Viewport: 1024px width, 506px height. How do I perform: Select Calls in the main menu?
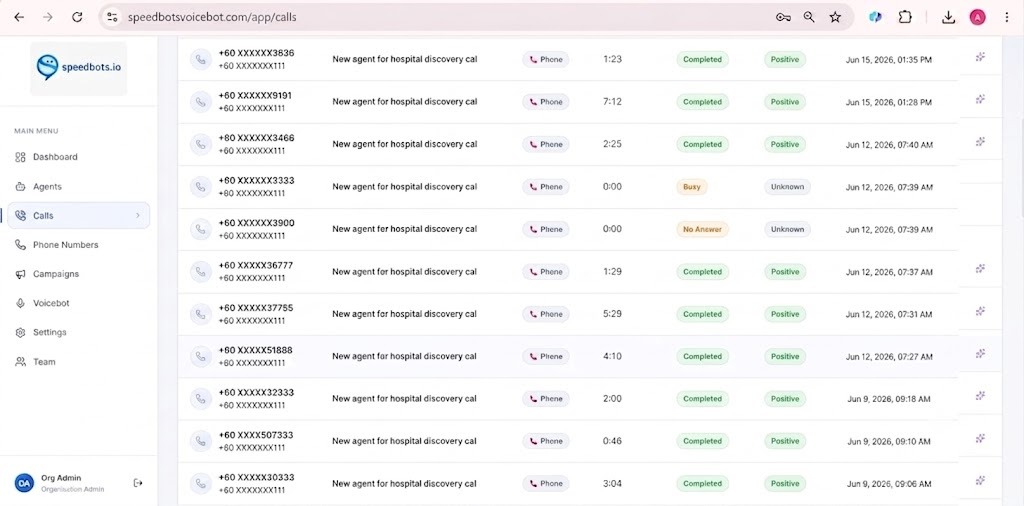coord(78,215)
